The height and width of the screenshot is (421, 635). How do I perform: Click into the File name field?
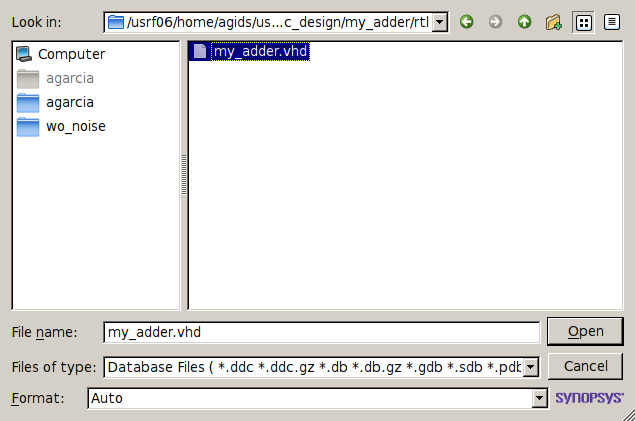pos(322,332)
